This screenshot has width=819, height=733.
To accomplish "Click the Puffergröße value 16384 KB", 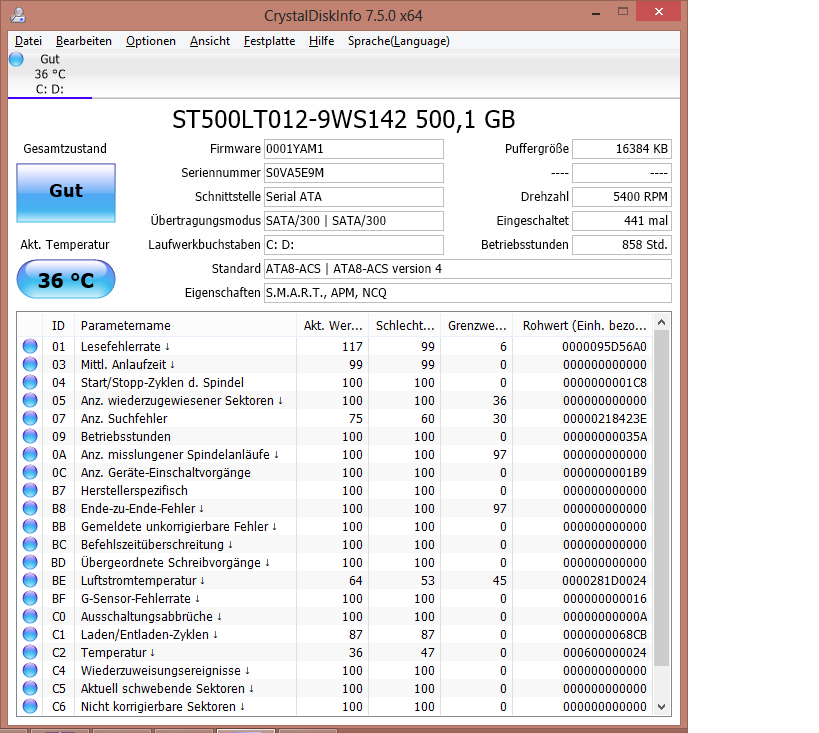I will [622, 149].
